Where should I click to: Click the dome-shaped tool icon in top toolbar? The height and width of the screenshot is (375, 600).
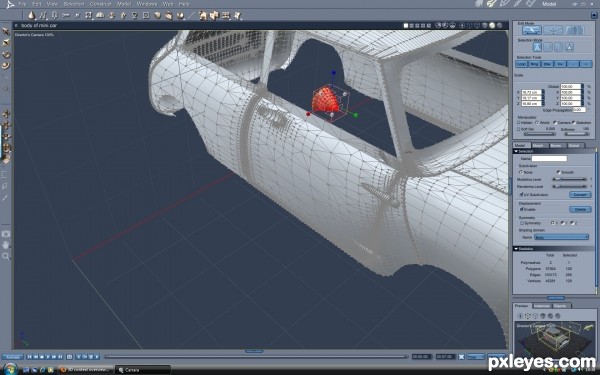coord(100,15)
